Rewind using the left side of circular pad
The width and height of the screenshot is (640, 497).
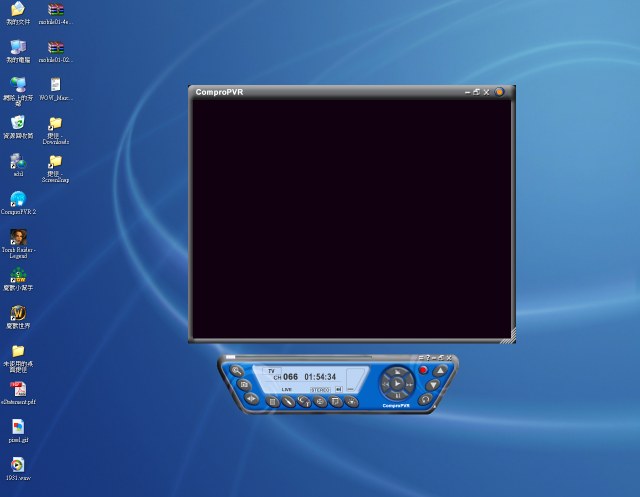tap(384, 384)
